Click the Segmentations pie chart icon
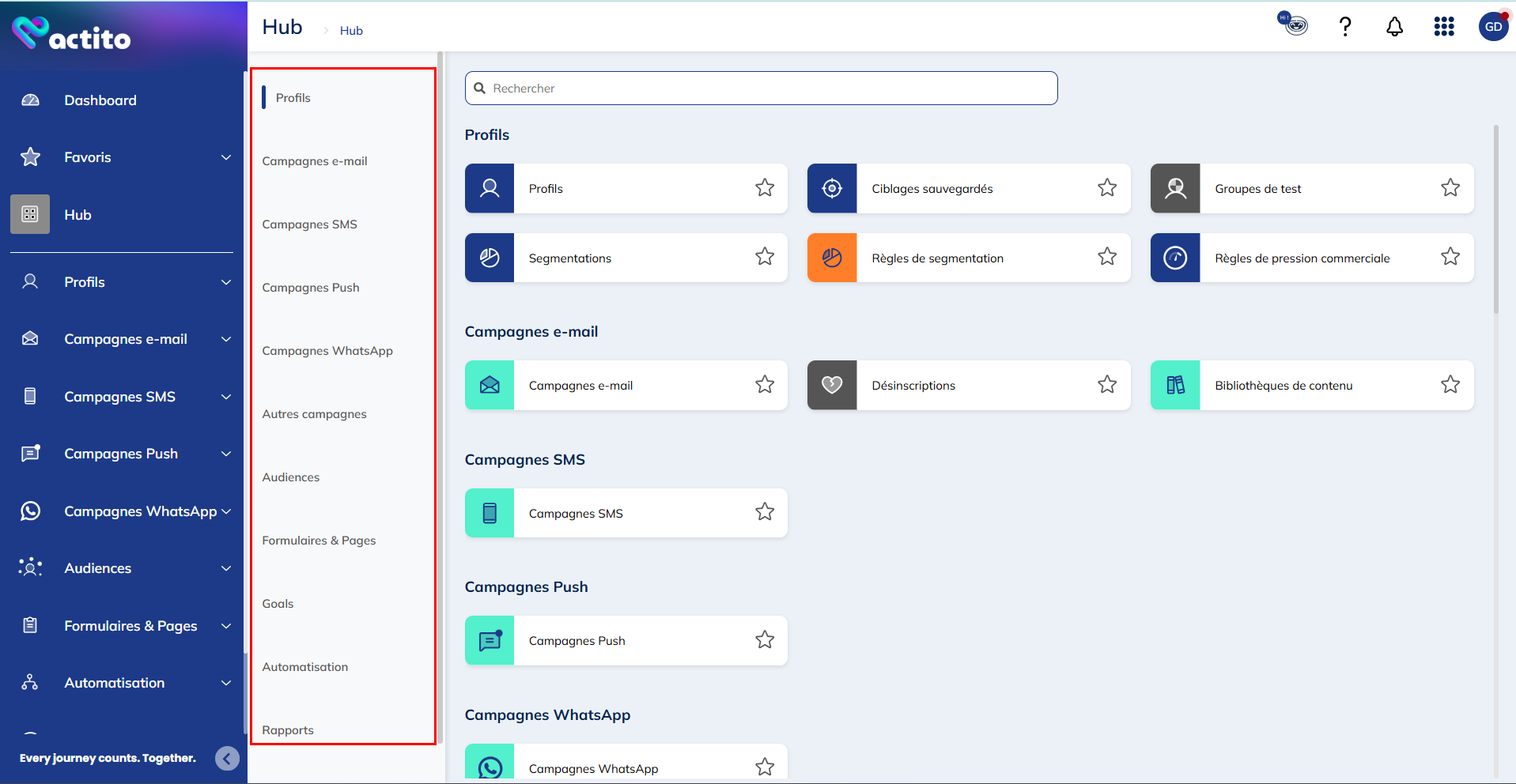Image resolution: width=1516 pixels, height=784 pixels. point(490,258)
